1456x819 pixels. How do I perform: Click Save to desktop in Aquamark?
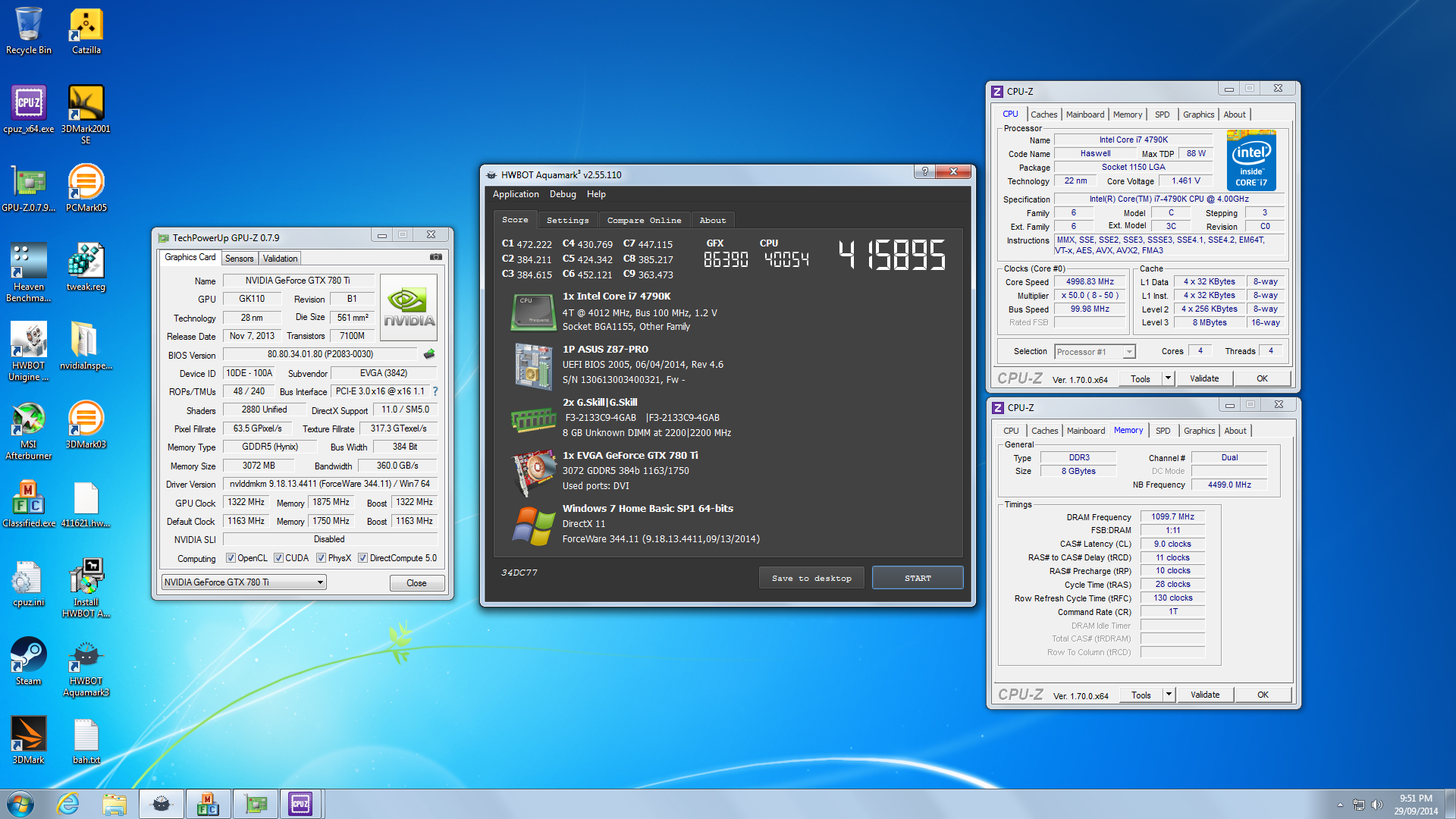(x=811, y=578)
